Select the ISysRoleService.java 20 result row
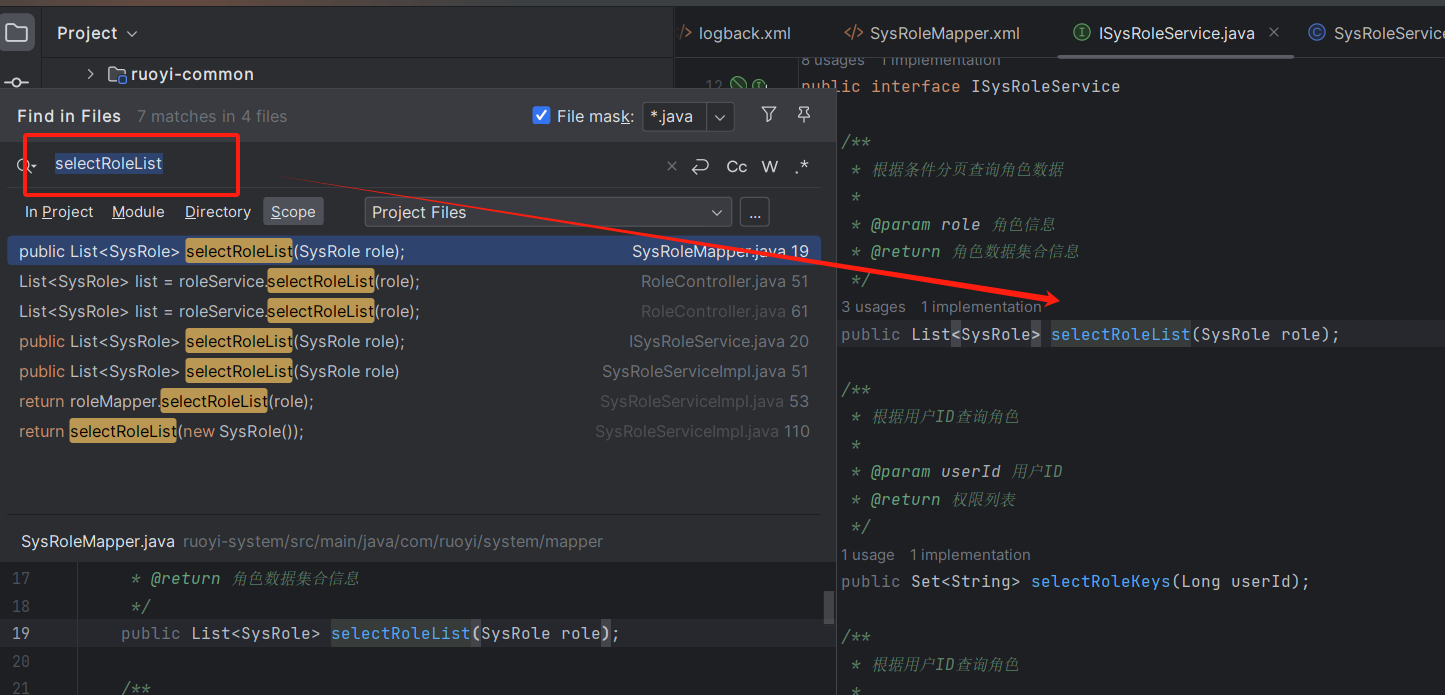 tap(414, 341)
